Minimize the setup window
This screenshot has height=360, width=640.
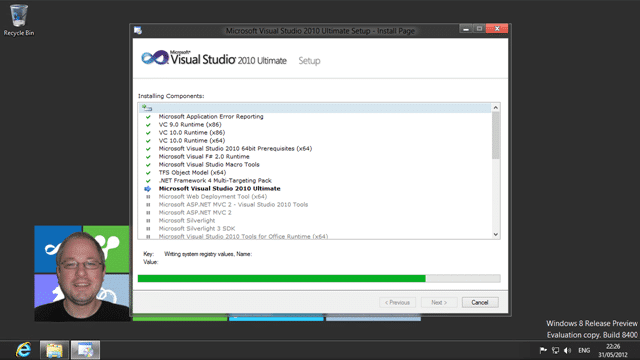[x=466, y=29]
